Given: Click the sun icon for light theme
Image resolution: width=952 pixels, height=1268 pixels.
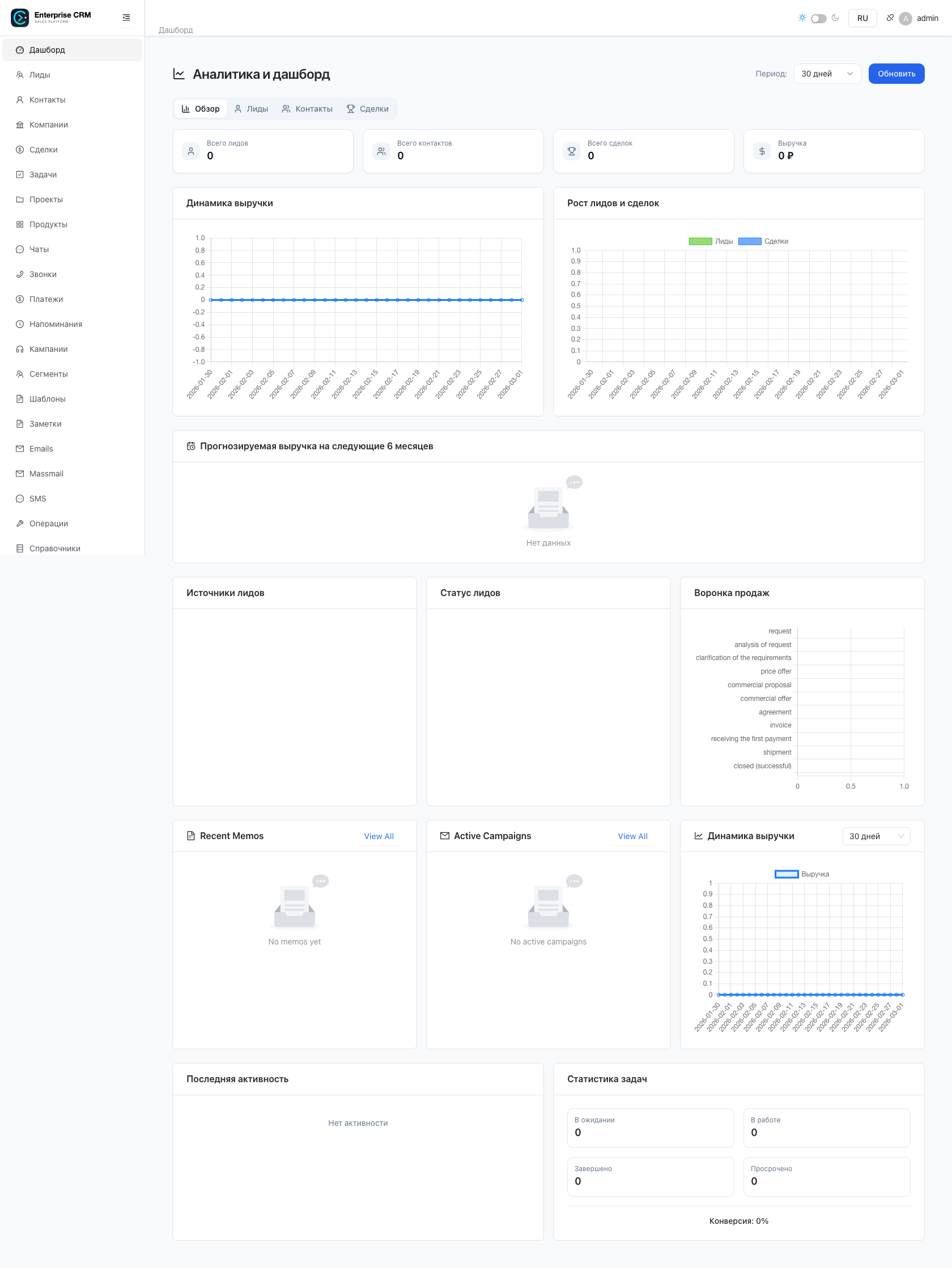Looking at the screenshot, I should coord(802,18).
